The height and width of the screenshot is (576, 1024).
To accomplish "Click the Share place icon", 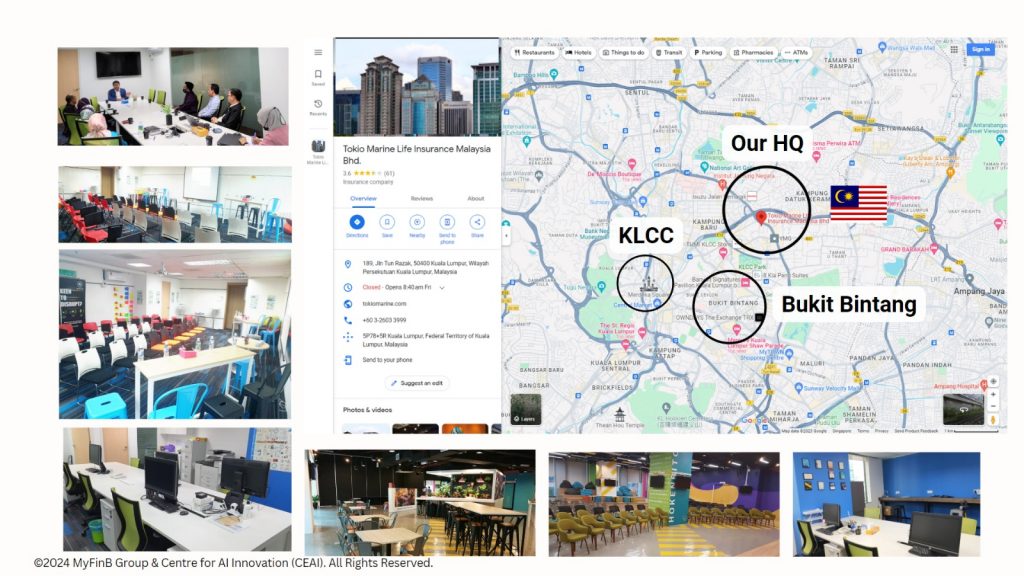I will [477, 222].
